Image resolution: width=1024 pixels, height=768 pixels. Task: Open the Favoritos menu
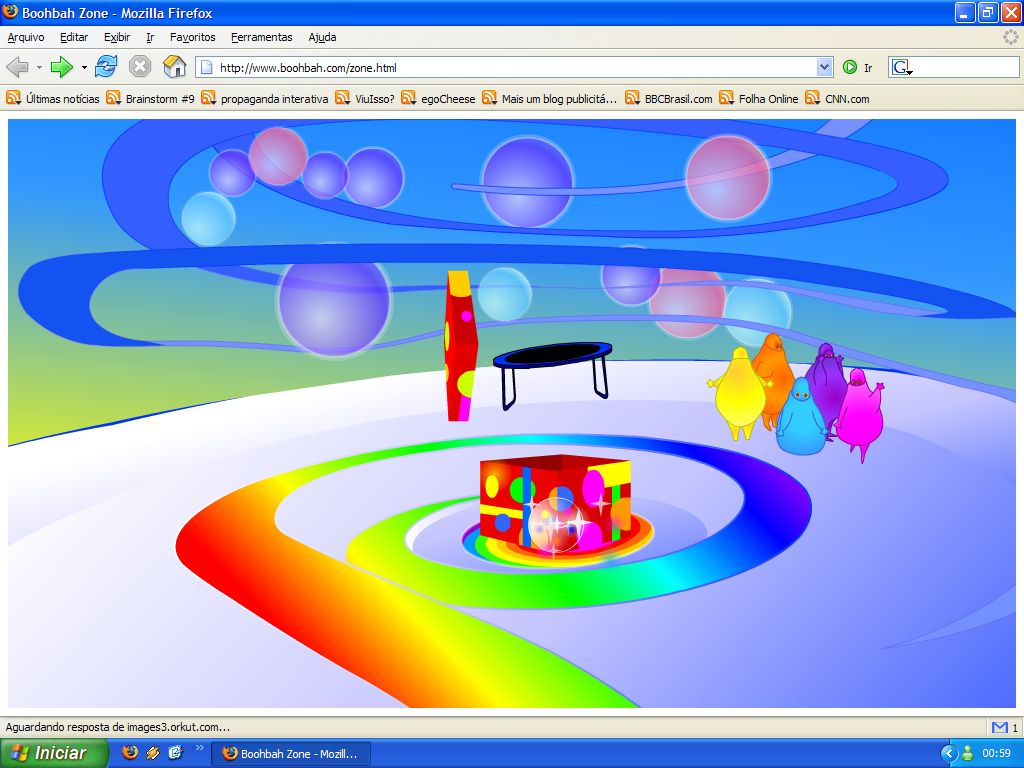click(193, 37)
